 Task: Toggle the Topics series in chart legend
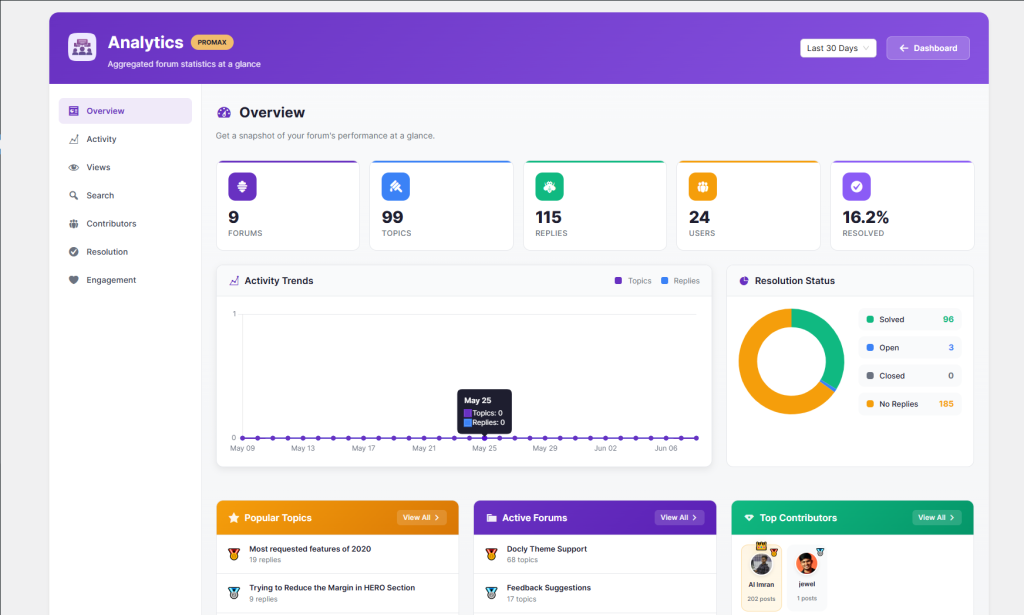coord(633,281)
